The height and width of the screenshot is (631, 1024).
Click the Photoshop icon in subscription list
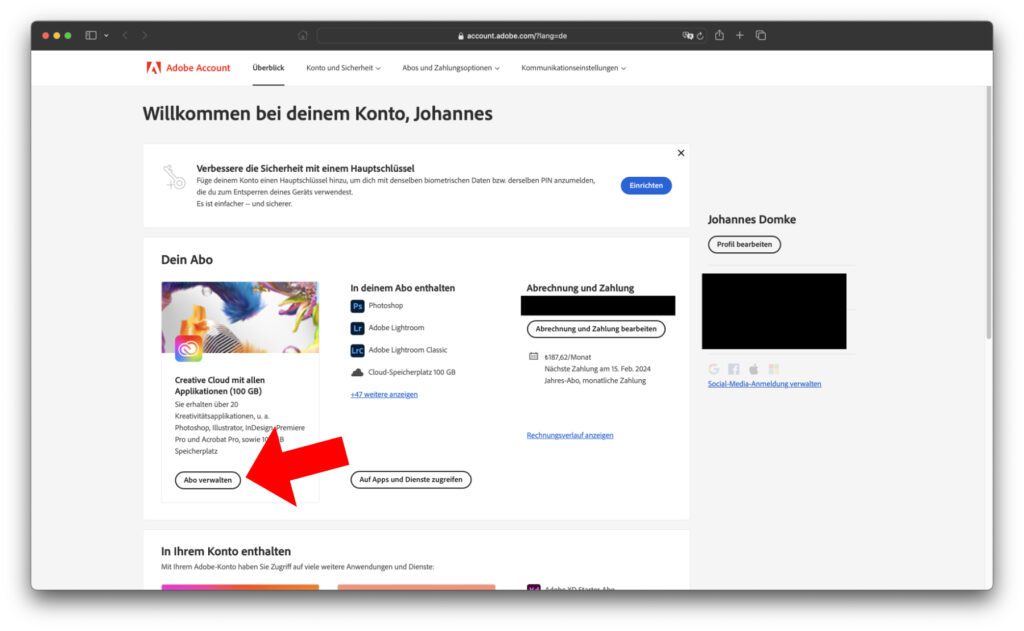pos(357,306)
